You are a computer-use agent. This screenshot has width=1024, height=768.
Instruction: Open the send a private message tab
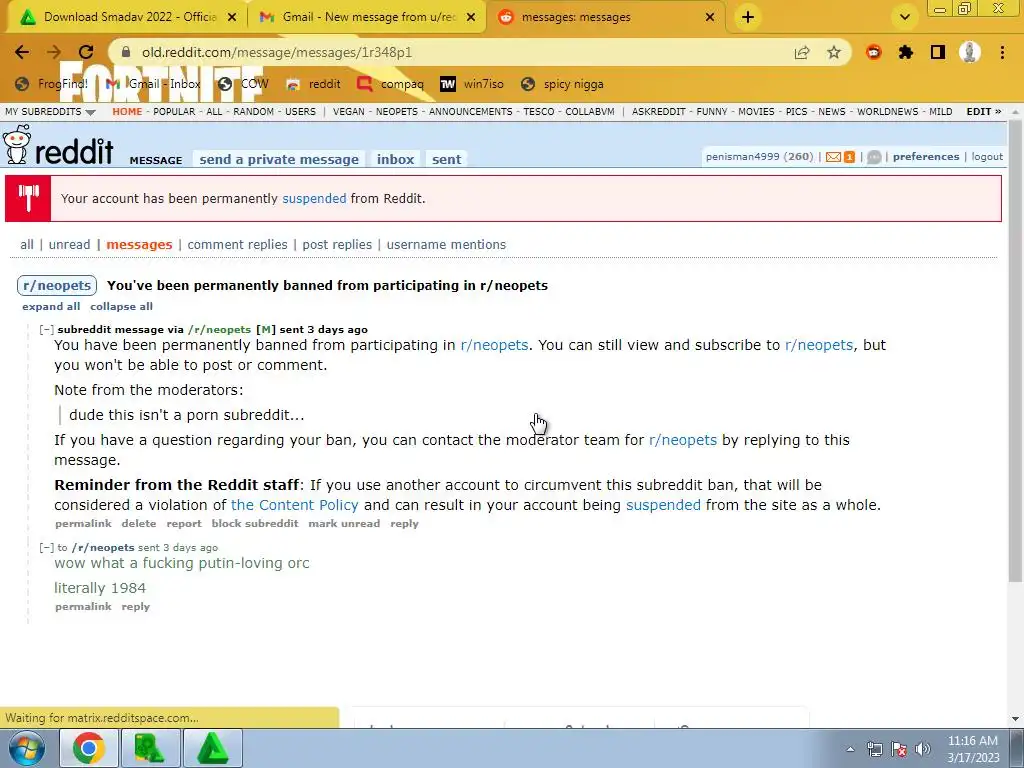279,159
